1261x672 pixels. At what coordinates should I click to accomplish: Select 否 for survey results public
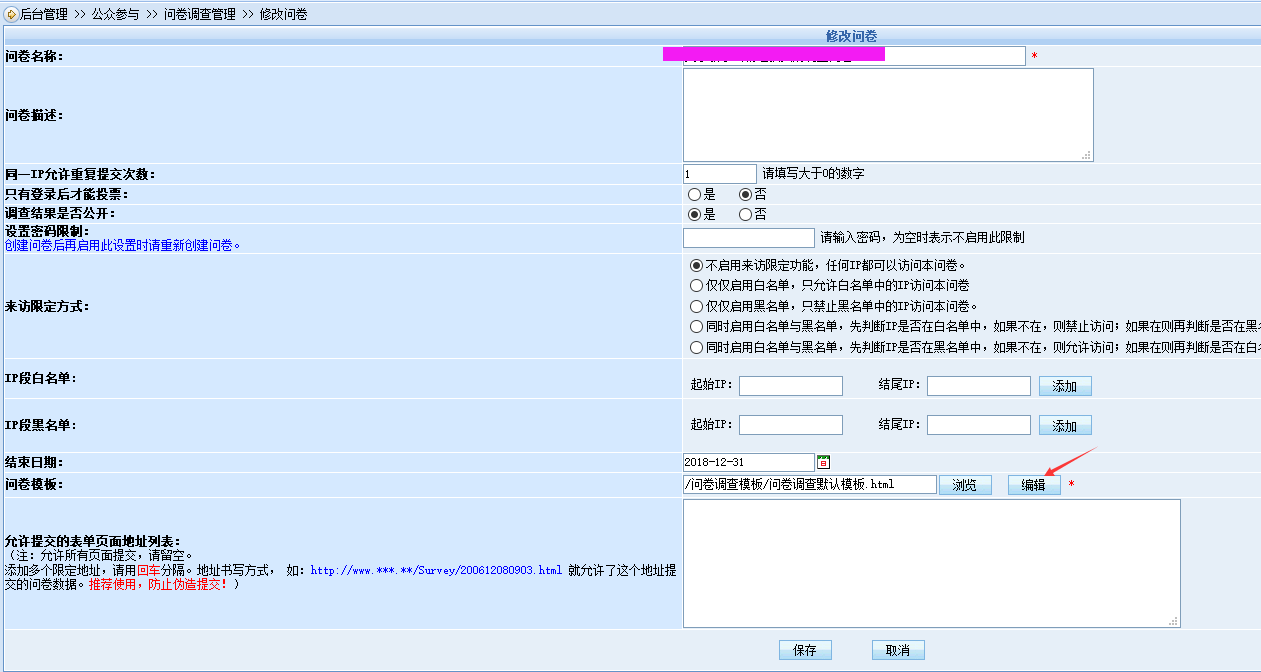tap(745, 214)
